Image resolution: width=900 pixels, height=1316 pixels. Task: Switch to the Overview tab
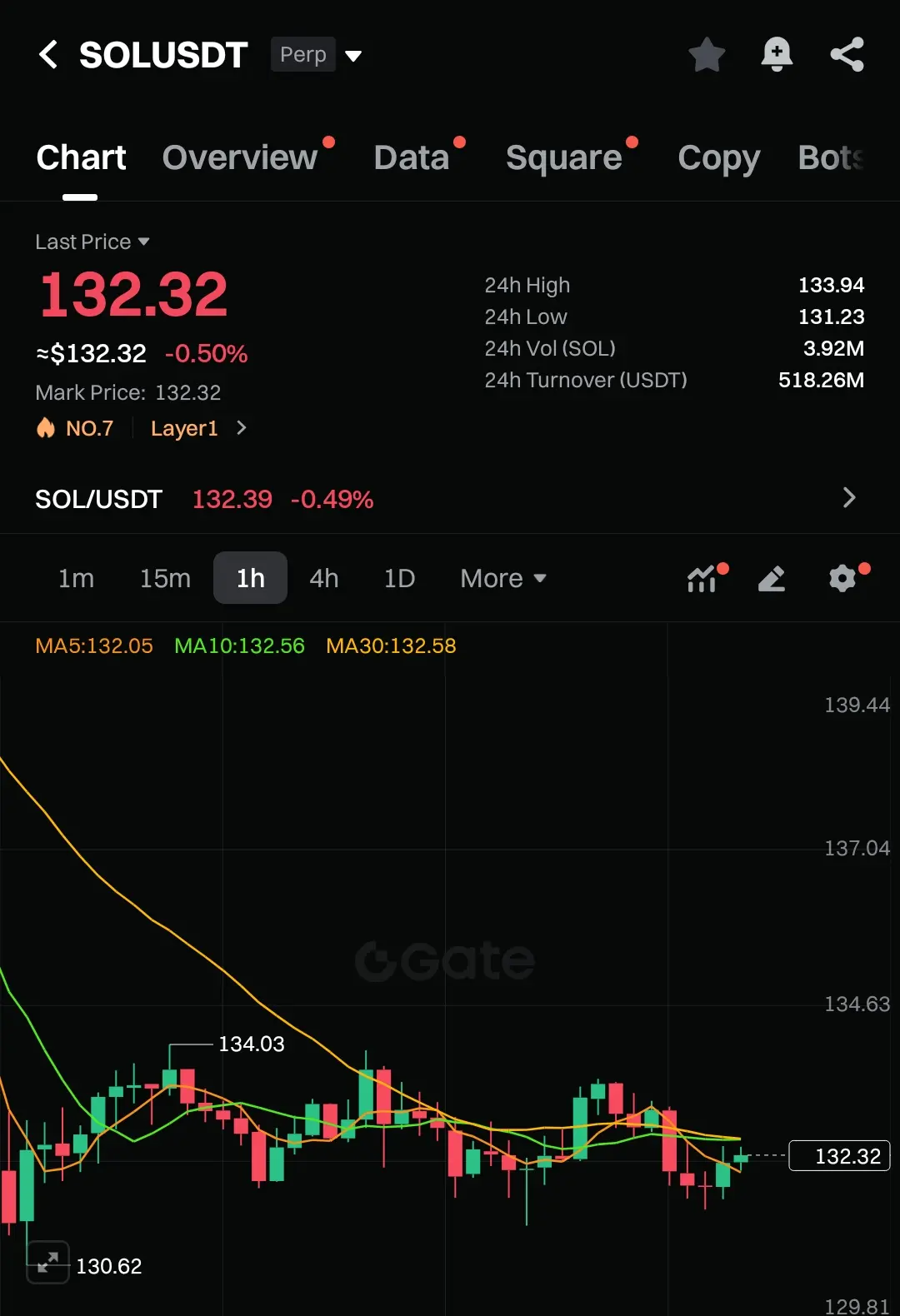click(x=240, y=157)
